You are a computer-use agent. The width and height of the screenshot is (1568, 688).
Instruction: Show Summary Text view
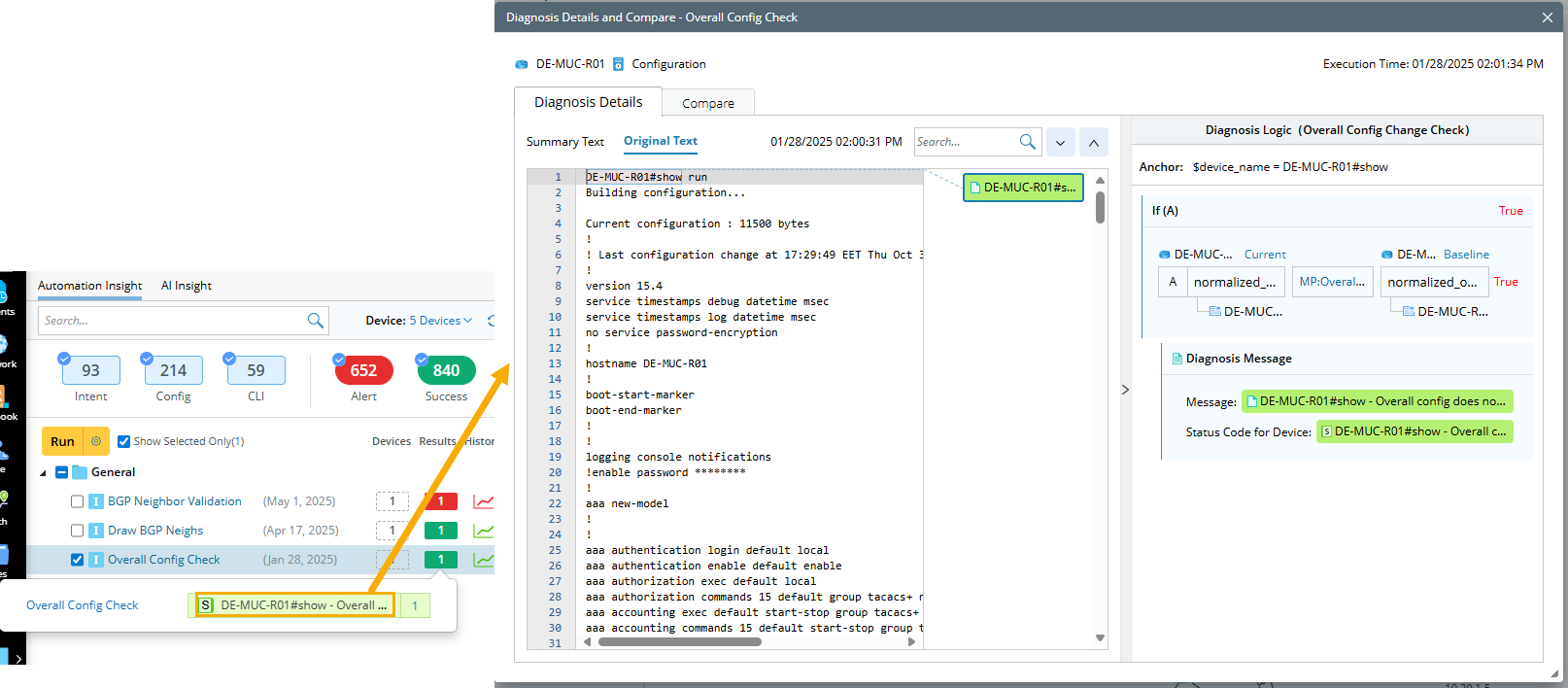tap(564, 142)
